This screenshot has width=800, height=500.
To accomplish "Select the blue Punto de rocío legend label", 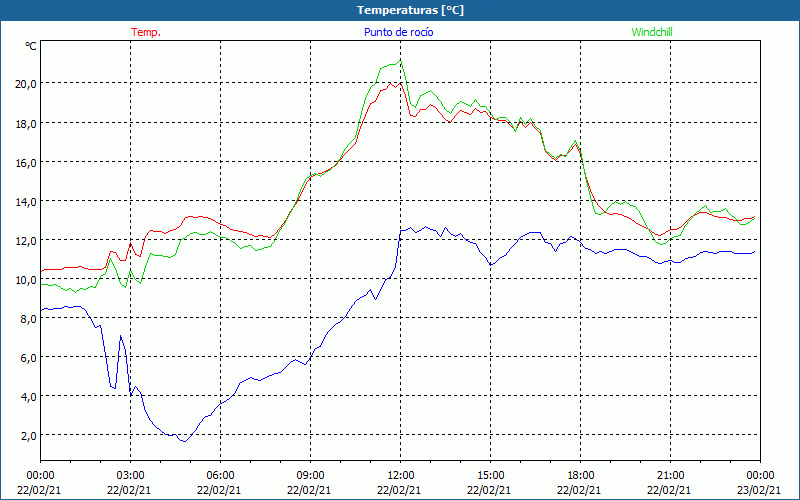I will [399, 32].
